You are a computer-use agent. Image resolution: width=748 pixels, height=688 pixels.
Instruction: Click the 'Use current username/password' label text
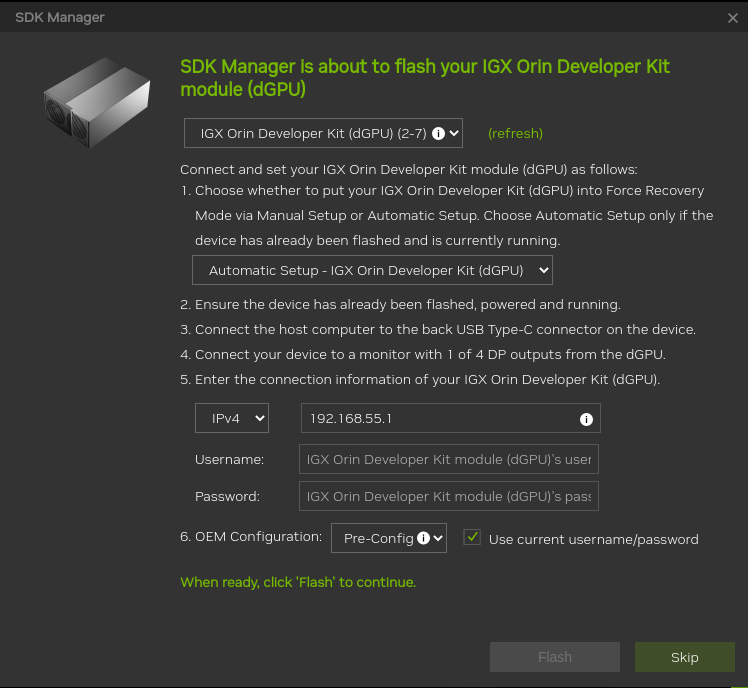pos(593,540)
